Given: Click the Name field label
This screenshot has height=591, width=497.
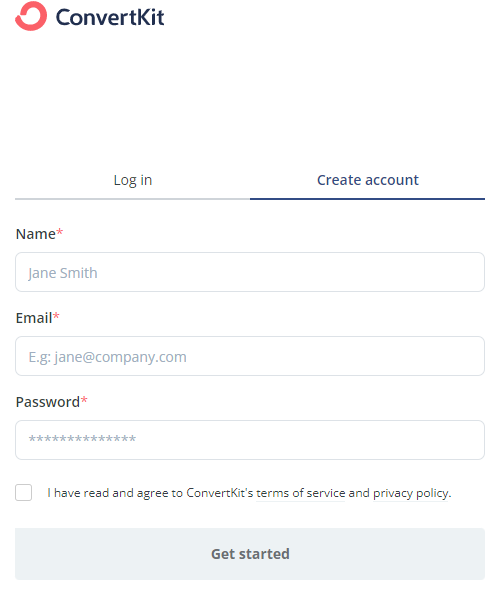Looking at the screenshot, I should pyautogui.click(x=36, y=234).
